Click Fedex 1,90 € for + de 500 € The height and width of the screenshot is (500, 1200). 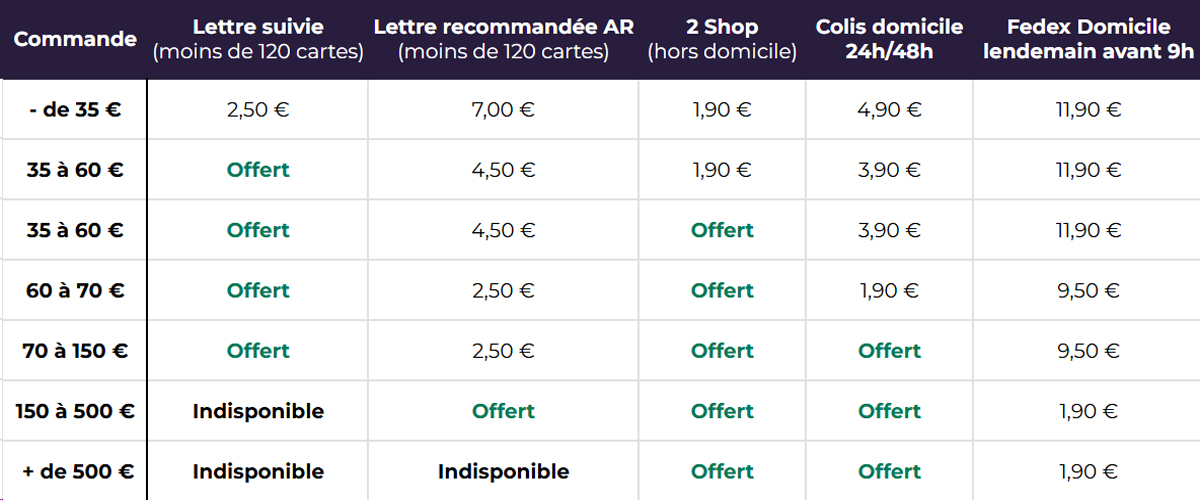pos(1088,471)
